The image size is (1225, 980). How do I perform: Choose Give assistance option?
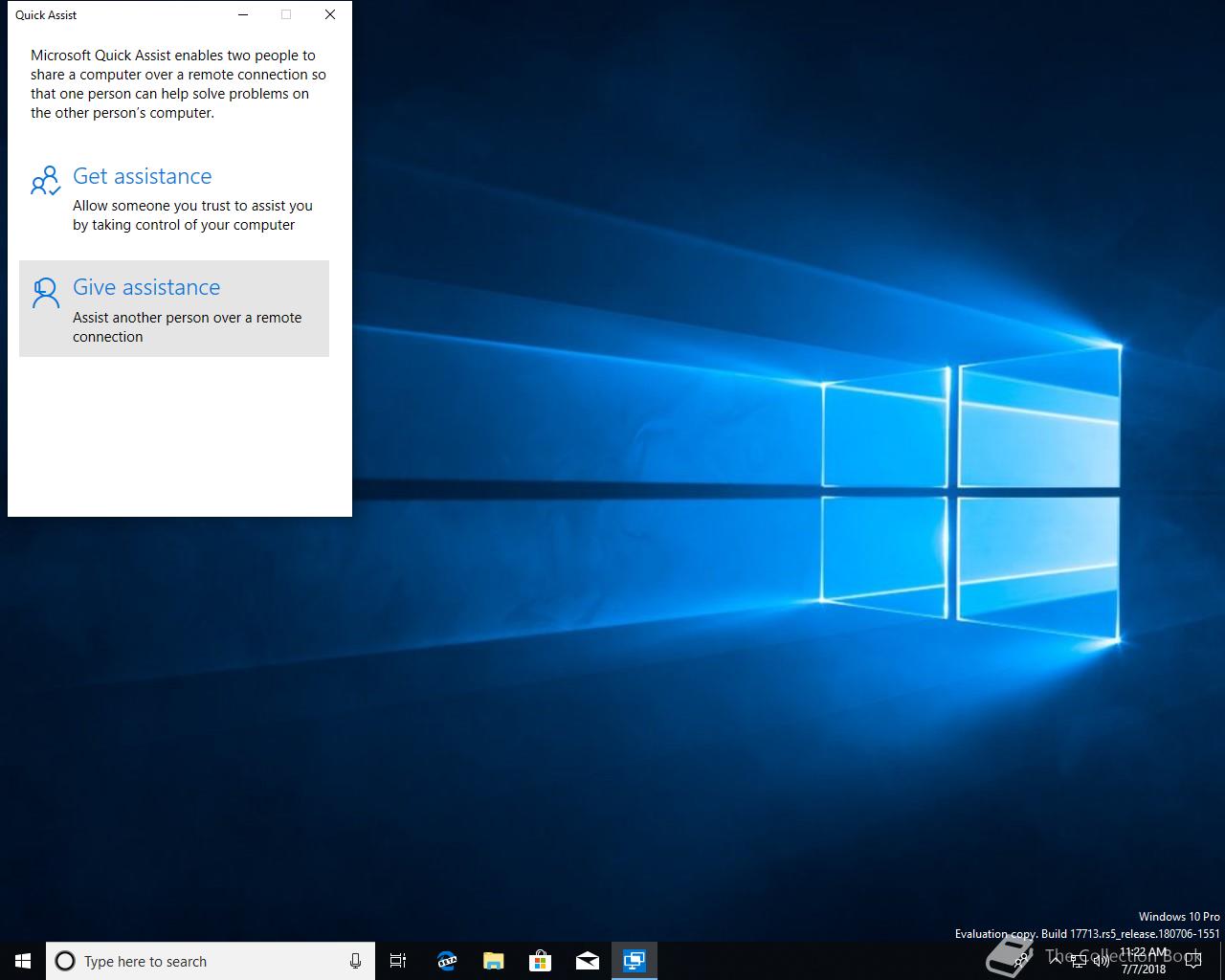[x=174, y=308]
